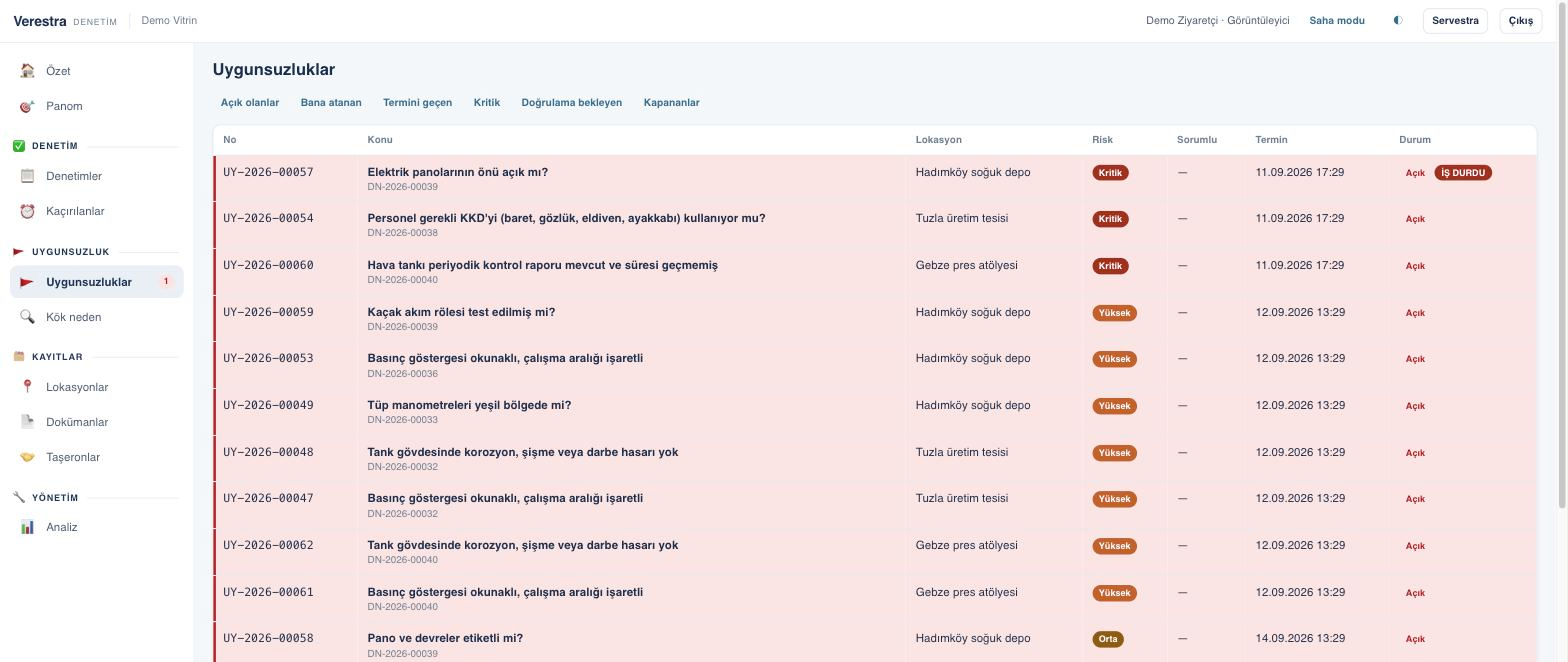This screenshot has height=662, width=1568.
Task: Click the Özet house icon in sidebar
Action: [27, 71]
